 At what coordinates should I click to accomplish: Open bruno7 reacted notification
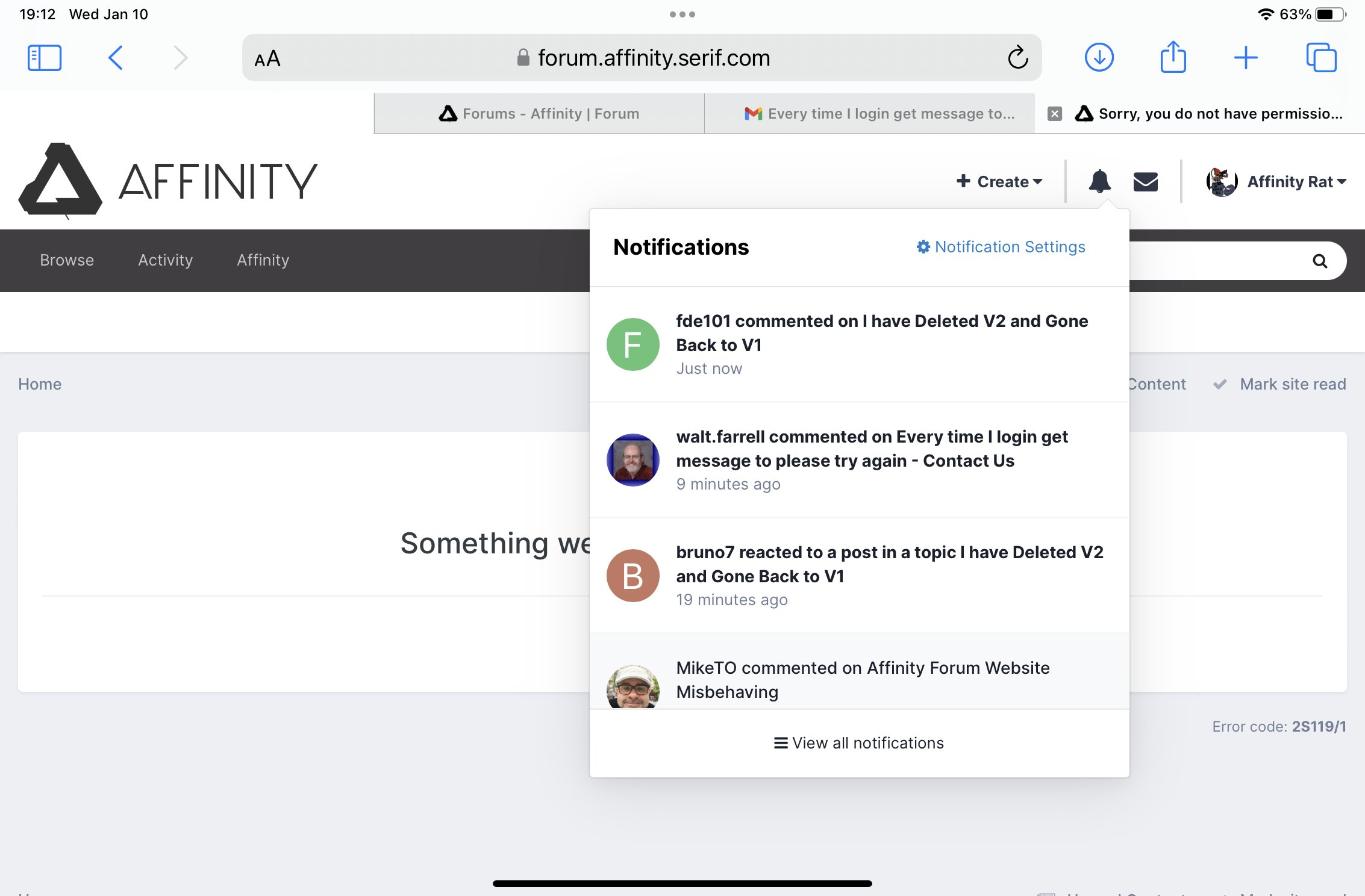point(859,576)
